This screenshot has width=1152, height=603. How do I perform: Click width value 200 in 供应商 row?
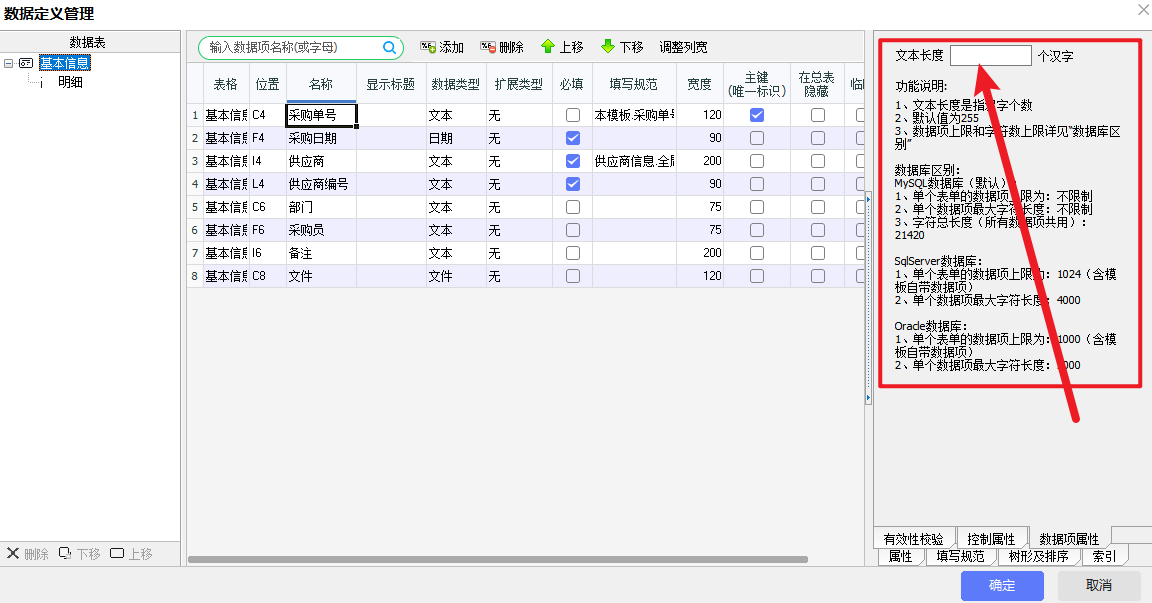[x=700, y=161]
